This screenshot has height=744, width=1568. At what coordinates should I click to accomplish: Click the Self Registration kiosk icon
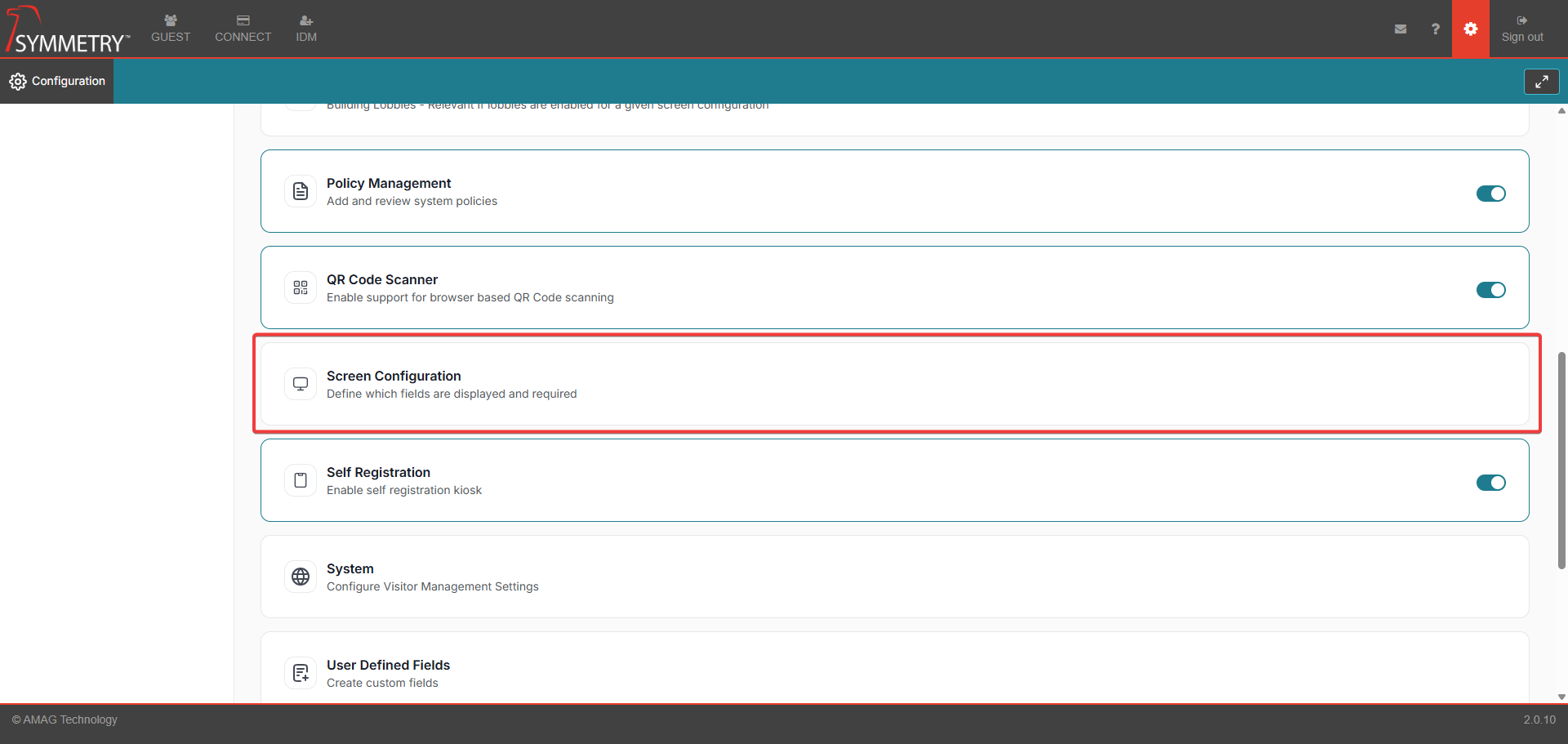tap(300, 479)
